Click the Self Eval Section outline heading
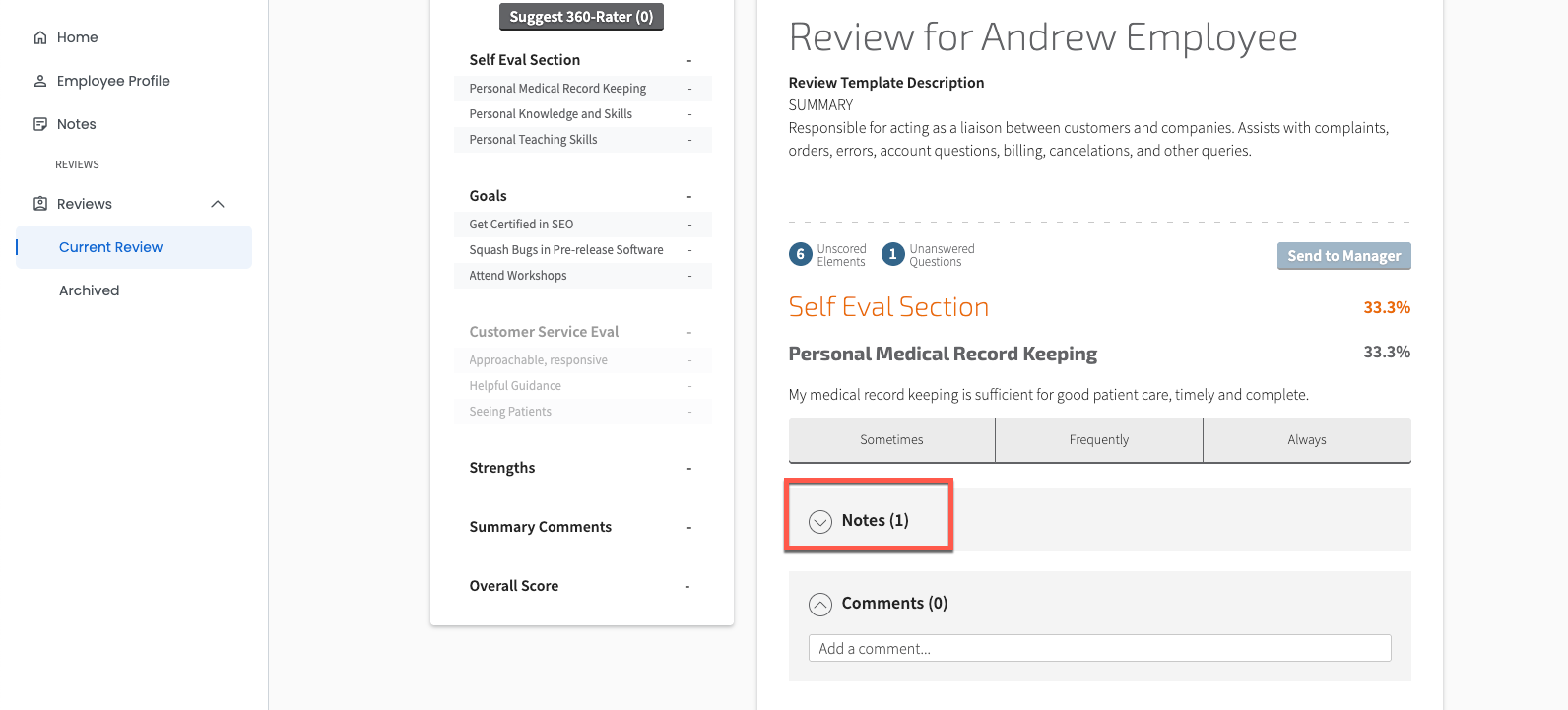The height and width of the screenshot is (710, 1568). tap(524, 60)
